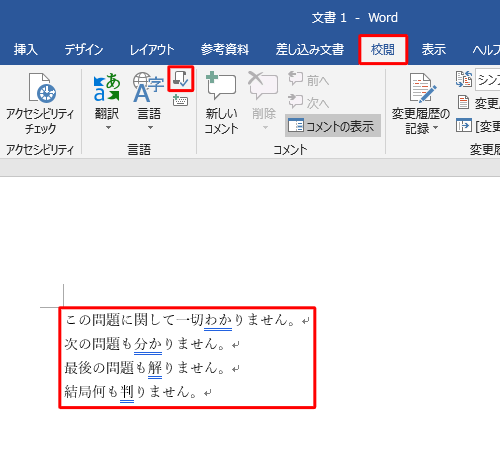Expand the 言語 dropdown arrow
Image resolution: width=500 pixels, height=469 pixels.
150,128
